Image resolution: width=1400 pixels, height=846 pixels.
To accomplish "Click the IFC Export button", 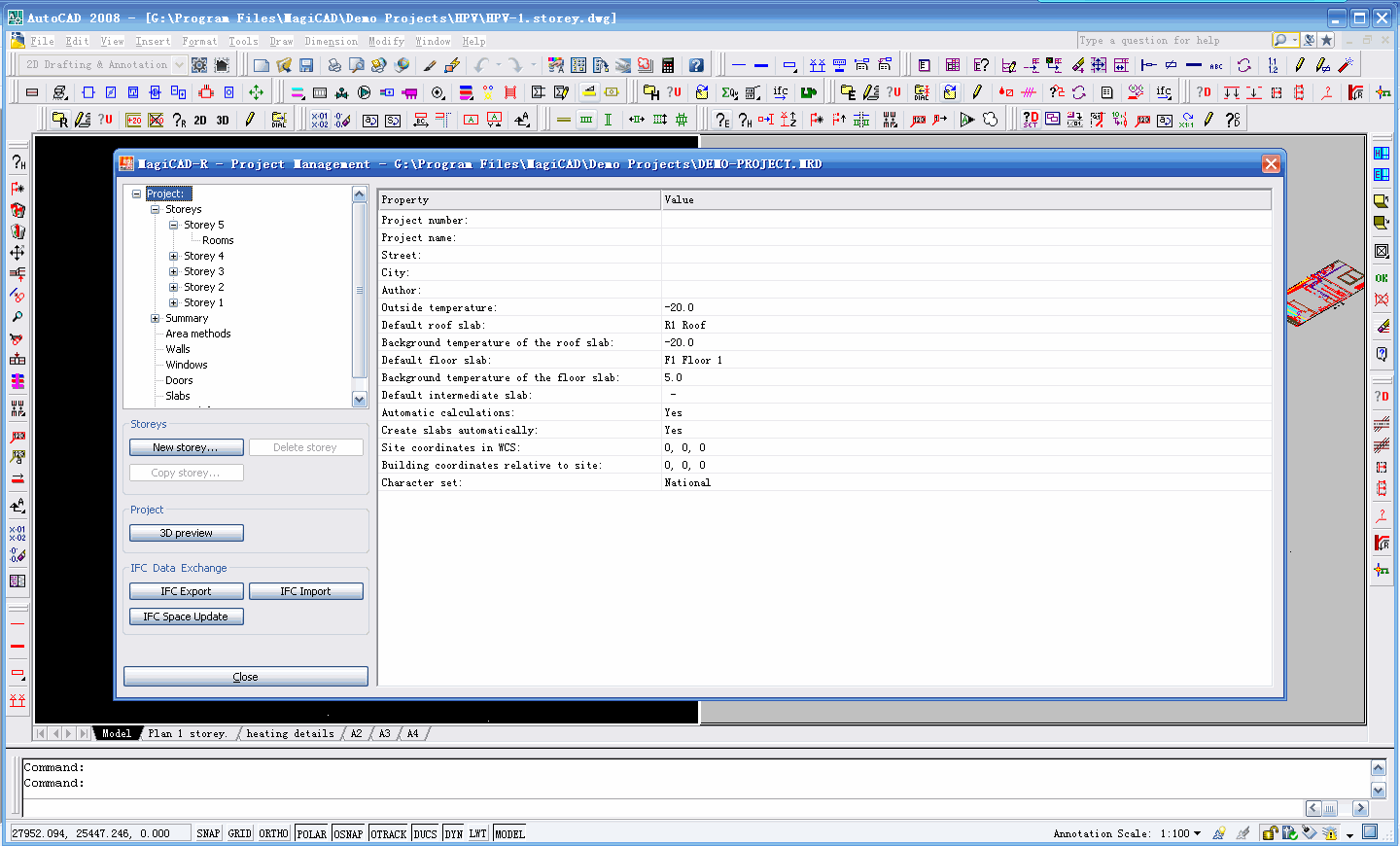I will (x=186, y=591).
